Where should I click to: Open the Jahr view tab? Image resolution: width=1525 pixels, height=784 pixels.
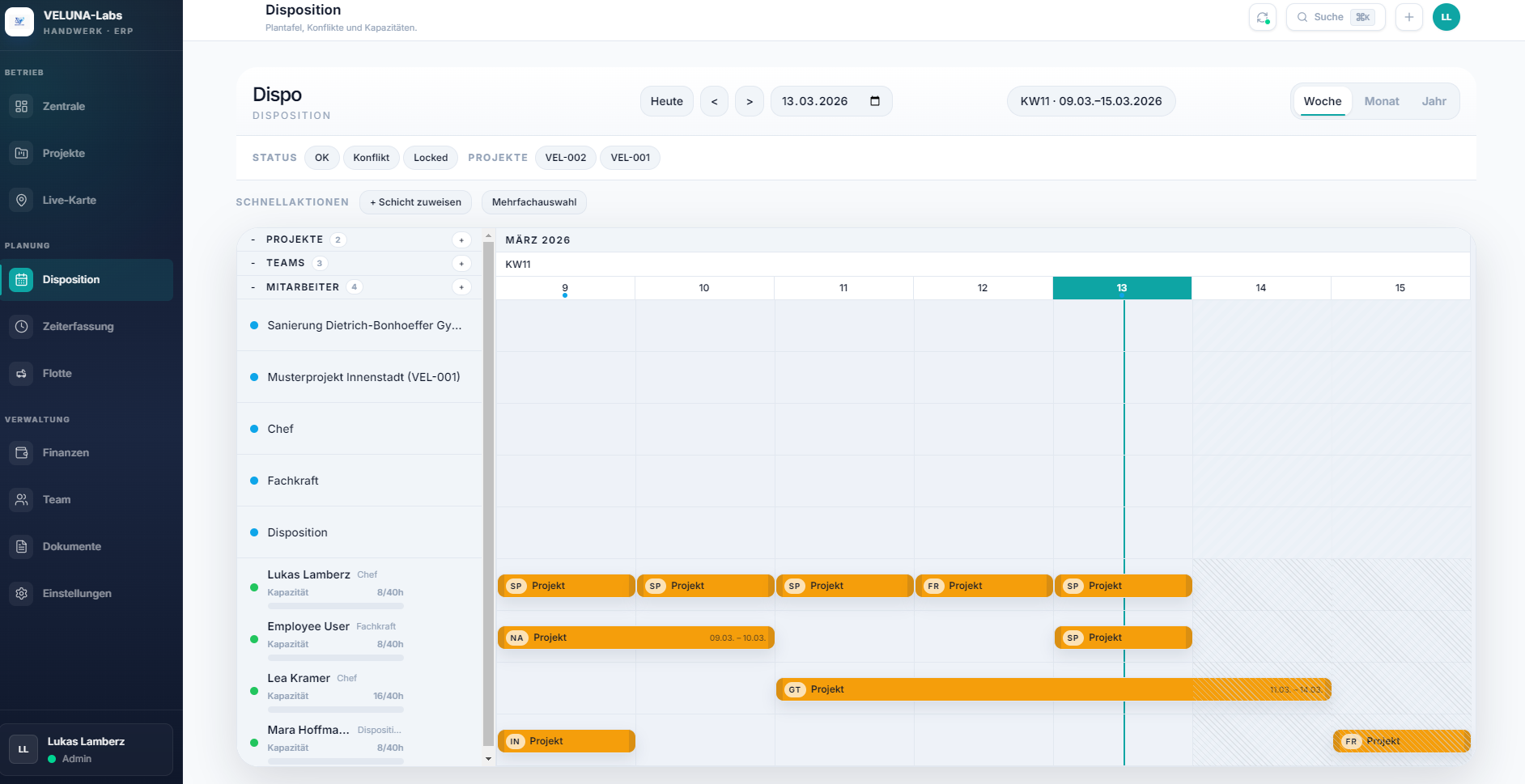pyautogui.click(x=1434, y=100)
